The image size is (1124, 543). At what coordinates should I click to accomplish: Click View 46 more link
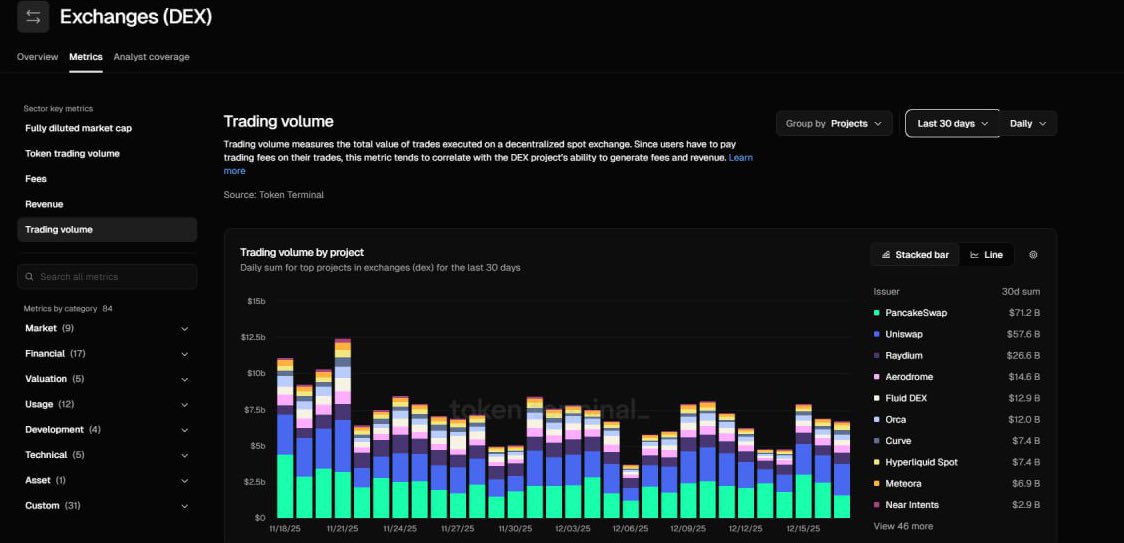tap(903, 527)
